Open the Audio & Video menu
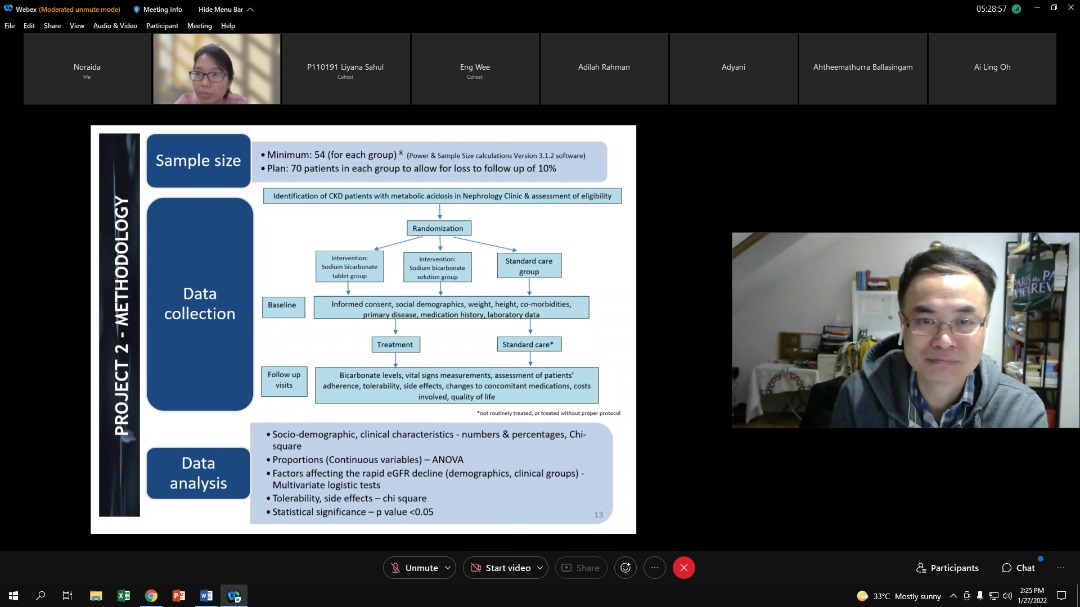1080x607 pixels. pos(115,26)
